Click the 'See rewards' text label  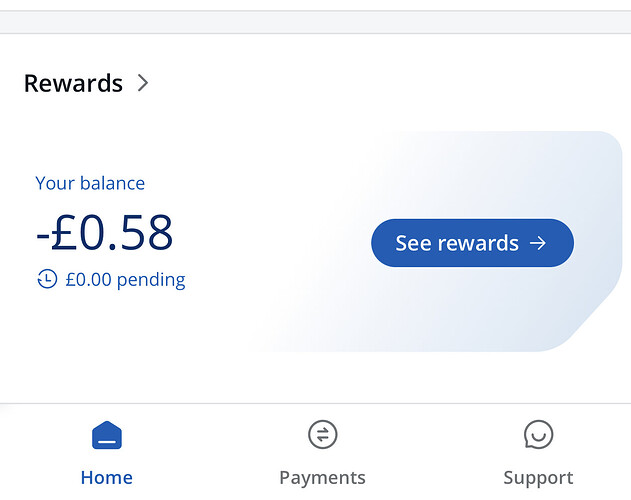point(457,243)
